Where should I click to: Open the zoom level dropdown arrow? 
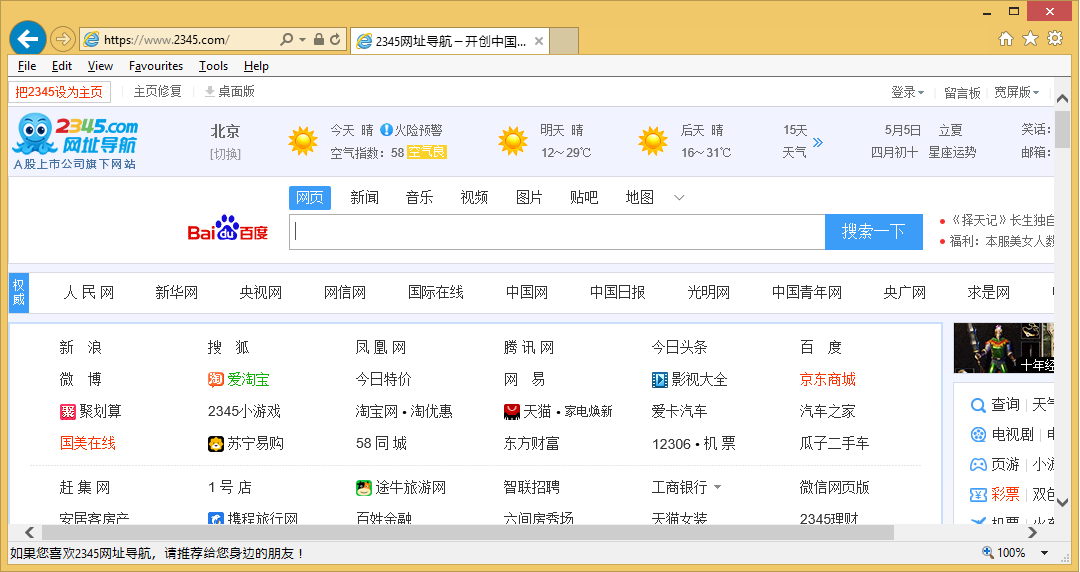(1044, 553)
